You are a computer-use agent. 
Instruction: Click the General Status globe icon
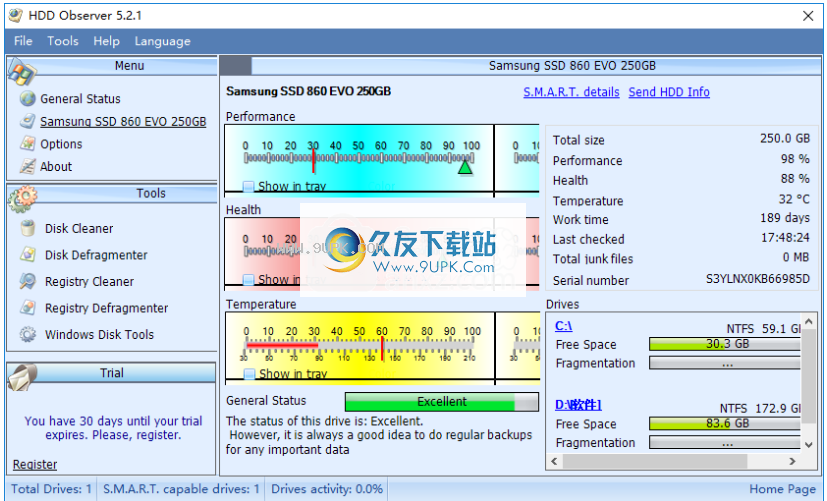[x=27, y=99]
